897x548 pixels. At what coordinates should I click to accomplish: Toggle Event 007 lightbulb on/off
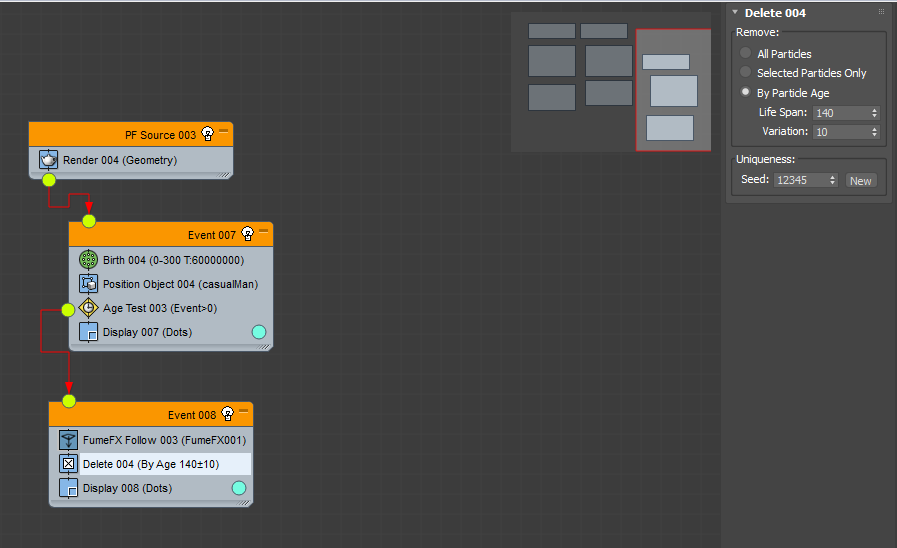pyautogui.click(x=248, y=234)
